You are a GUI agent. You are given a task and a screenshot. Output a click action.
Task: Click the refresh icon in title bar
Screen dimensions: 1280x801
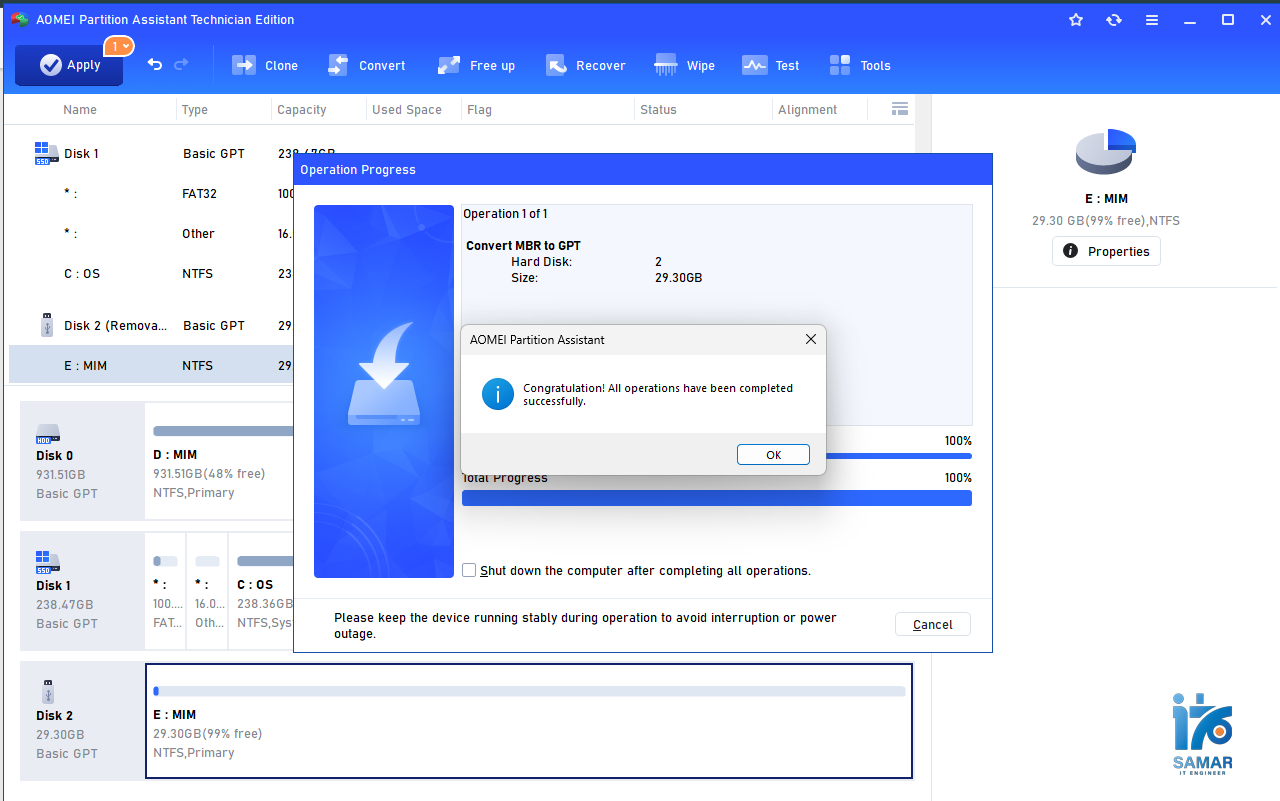pyautogui.click(x=1114, y=20)
